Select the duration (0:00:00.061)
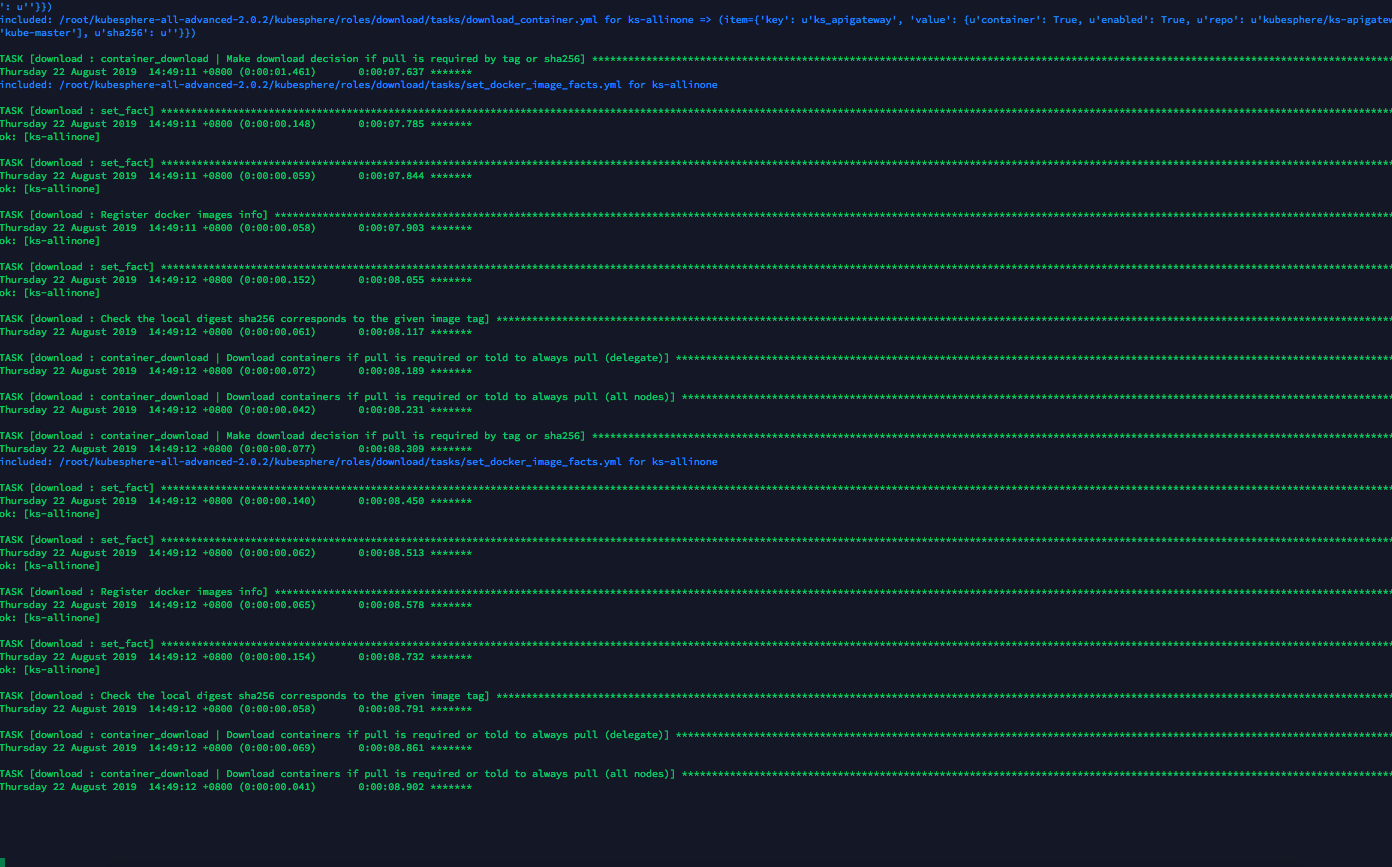The width and height of the screenshot is (1392, 867). (277, 332)
